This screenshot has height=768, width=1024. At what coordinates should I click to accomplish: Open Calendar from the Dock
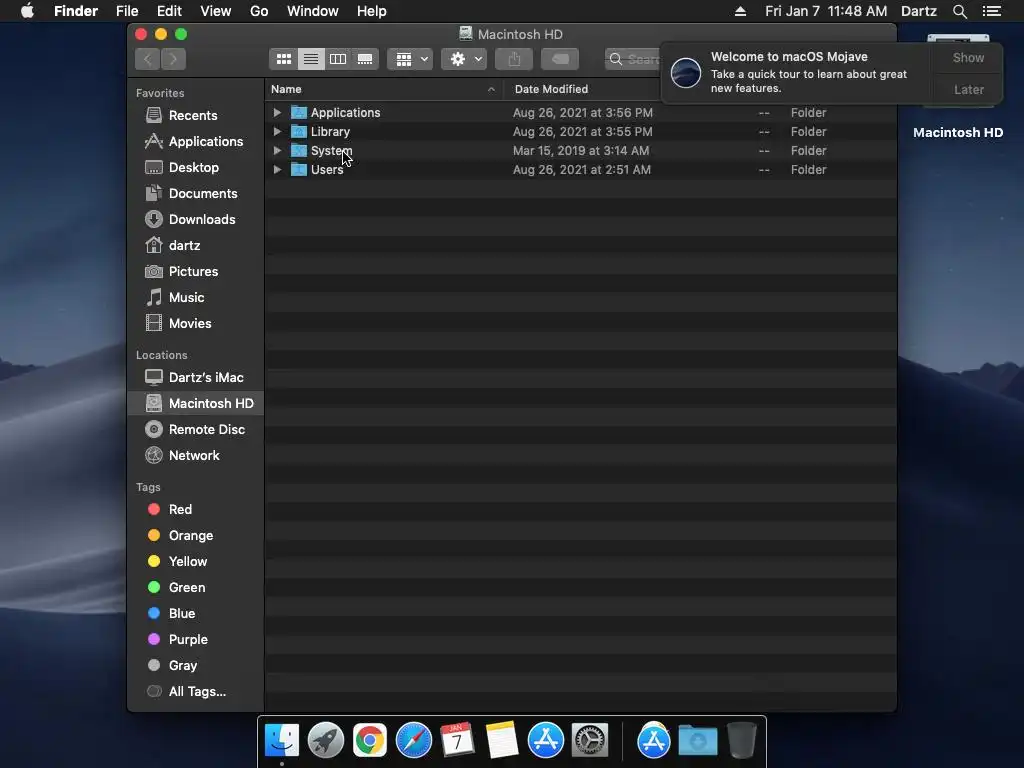point(457,741)
